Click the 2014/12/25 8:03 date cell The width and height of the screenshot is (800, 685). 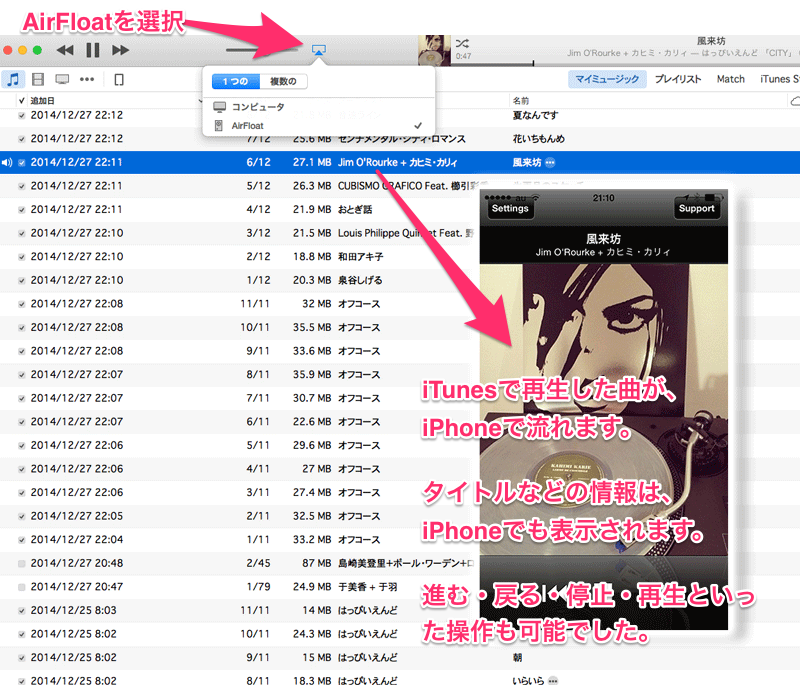coord(73,610)
